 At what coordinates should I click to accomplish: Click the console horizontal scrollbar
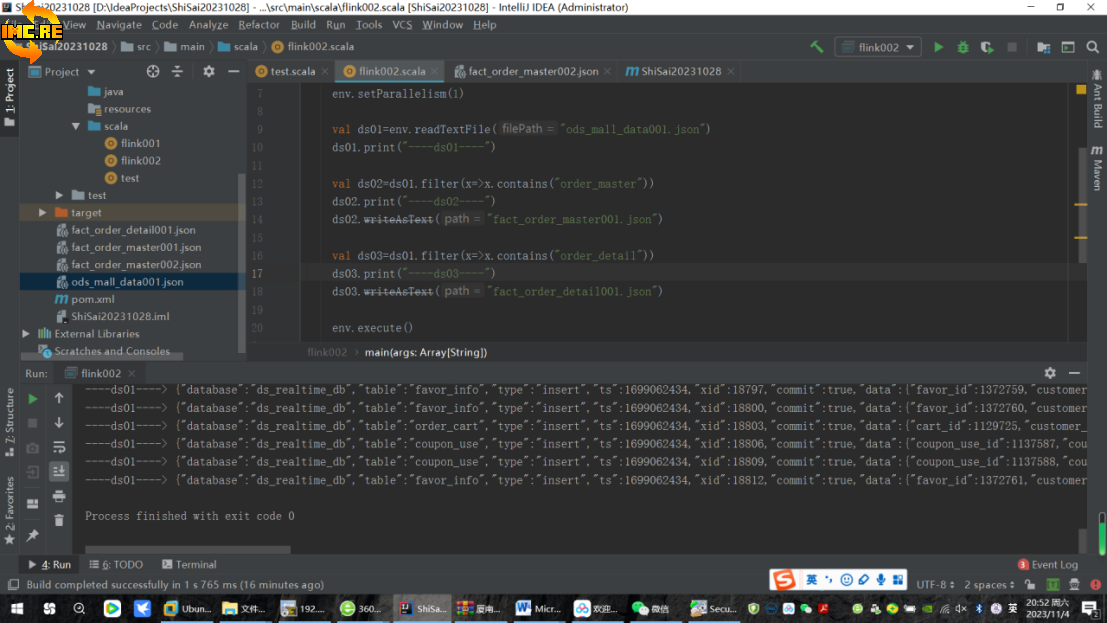click(x=188, y=549)
